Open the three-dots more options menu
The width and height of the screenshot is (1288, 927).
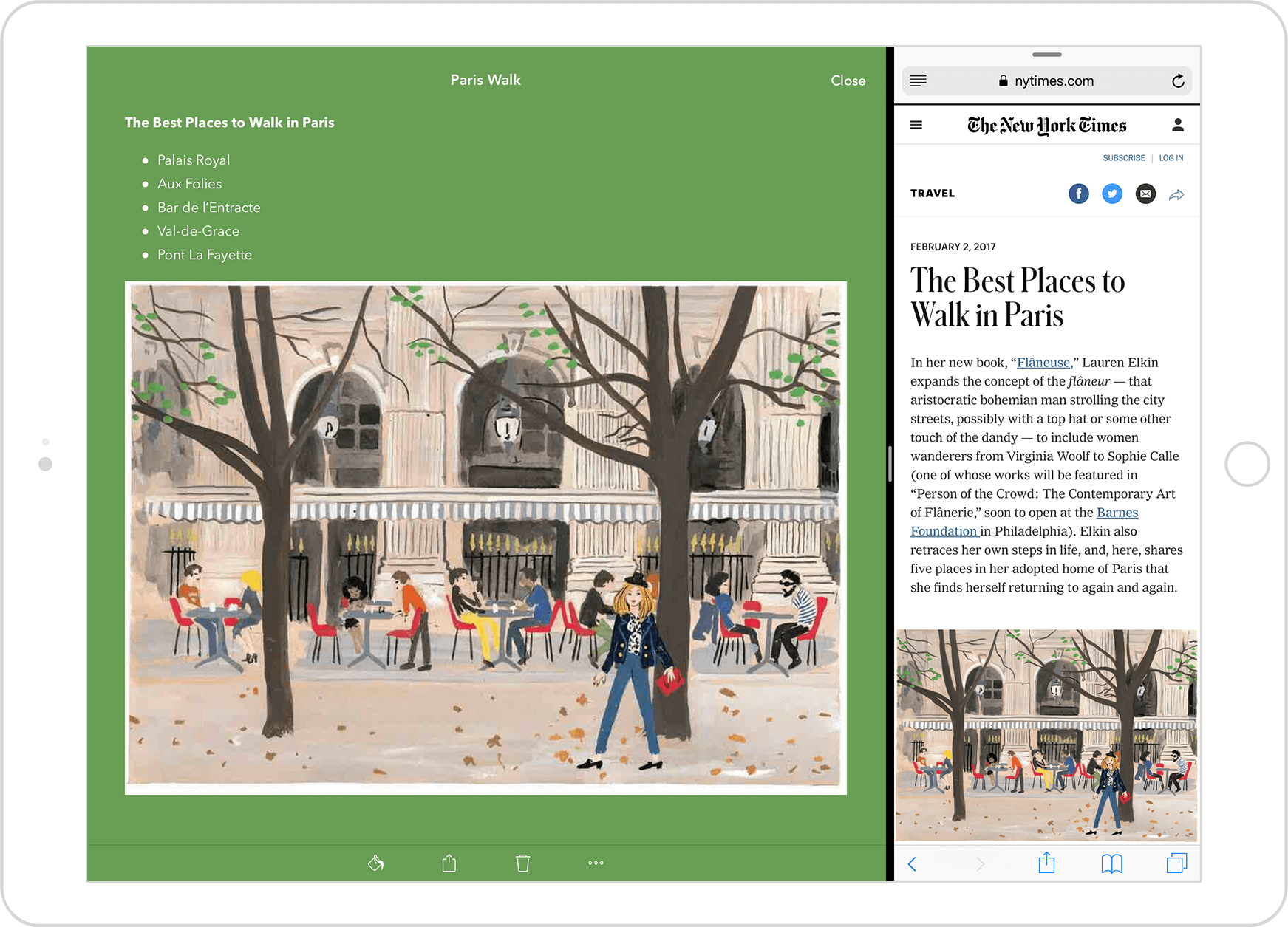[596, 863]
